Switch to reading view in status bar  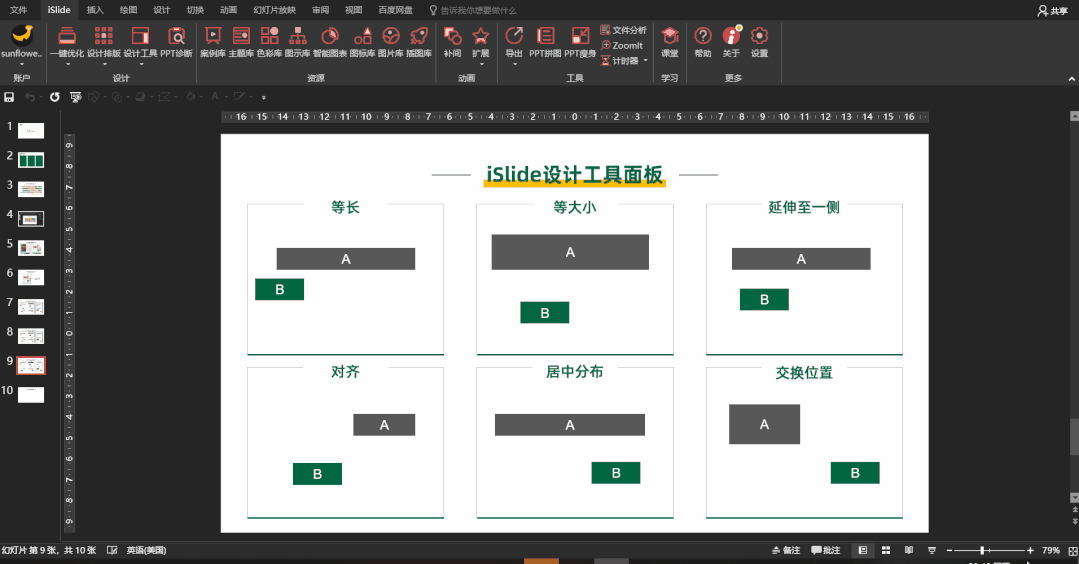(x=909, y=550)
